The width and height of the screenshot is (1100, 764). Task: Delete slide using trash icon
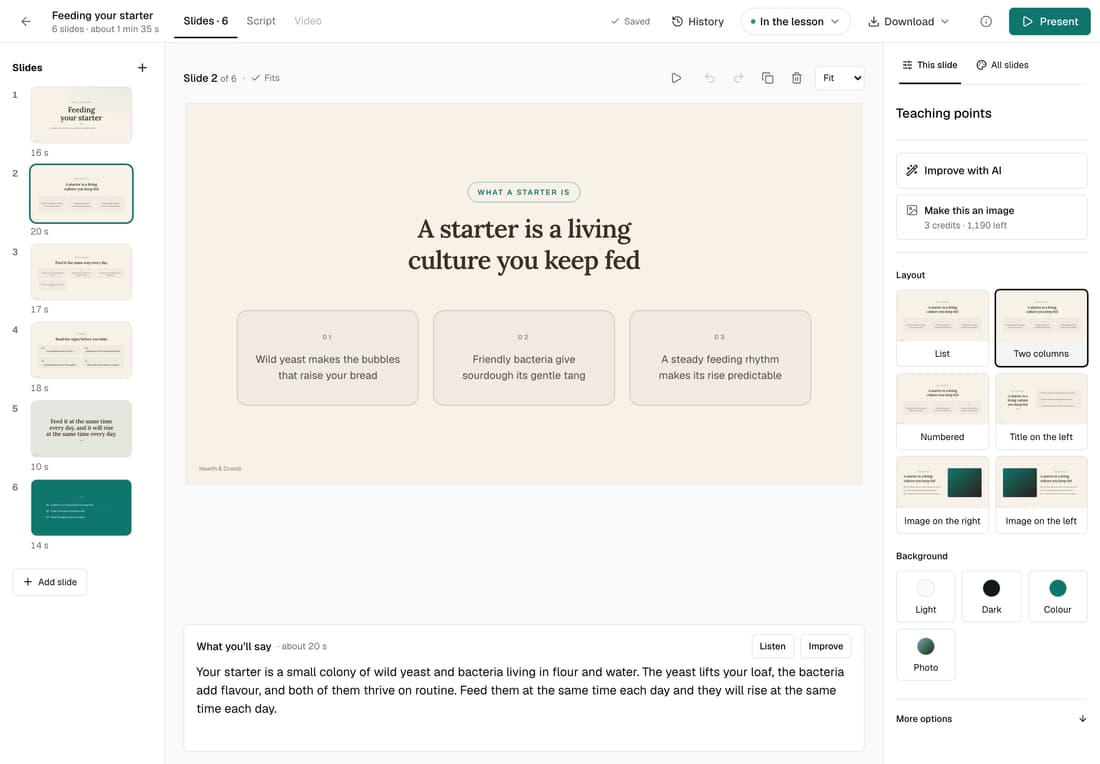[x=796, y=78]
